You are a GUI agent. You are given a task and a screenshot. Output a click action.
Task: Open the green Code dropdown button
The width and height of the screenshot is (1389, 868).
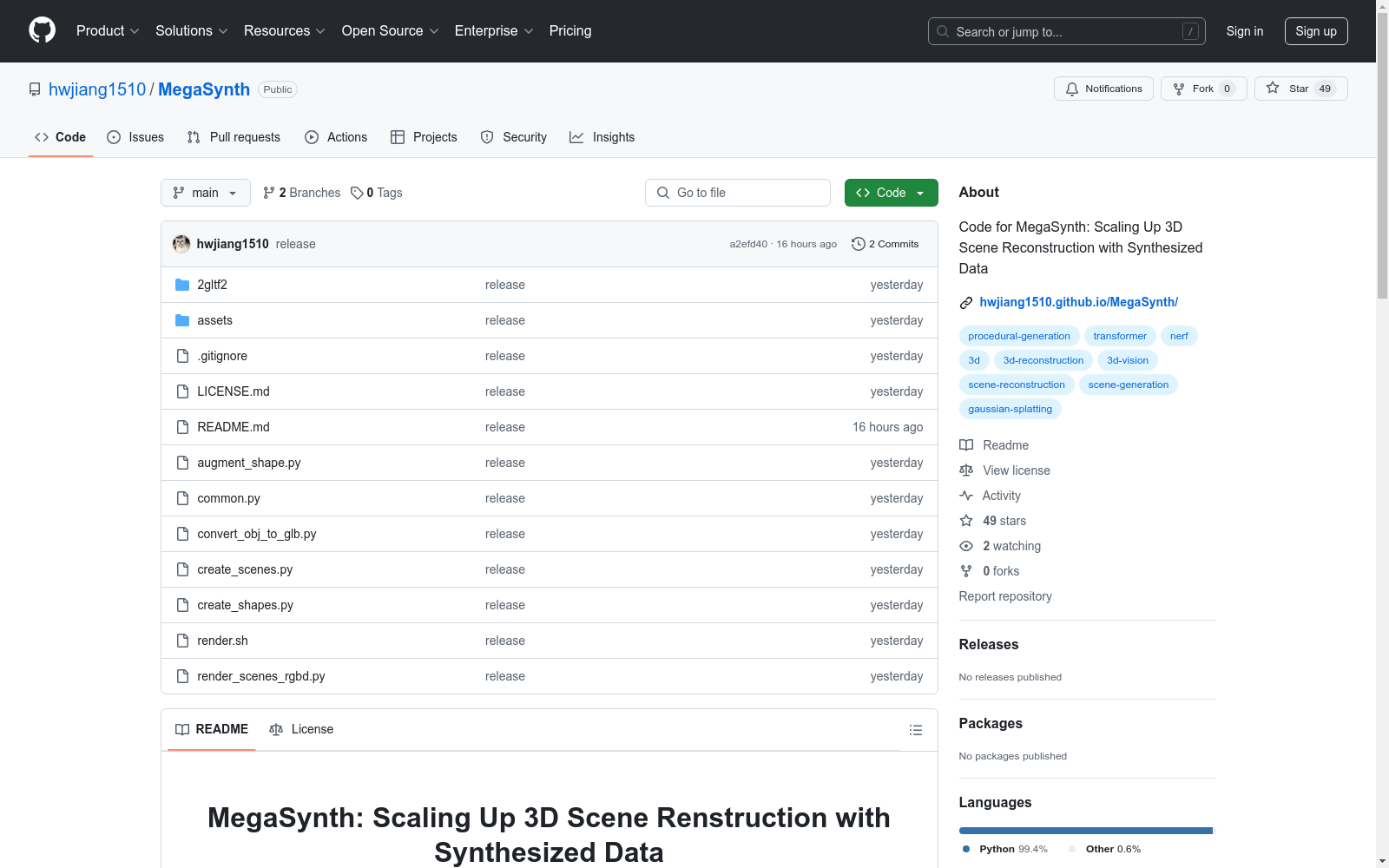891,193
